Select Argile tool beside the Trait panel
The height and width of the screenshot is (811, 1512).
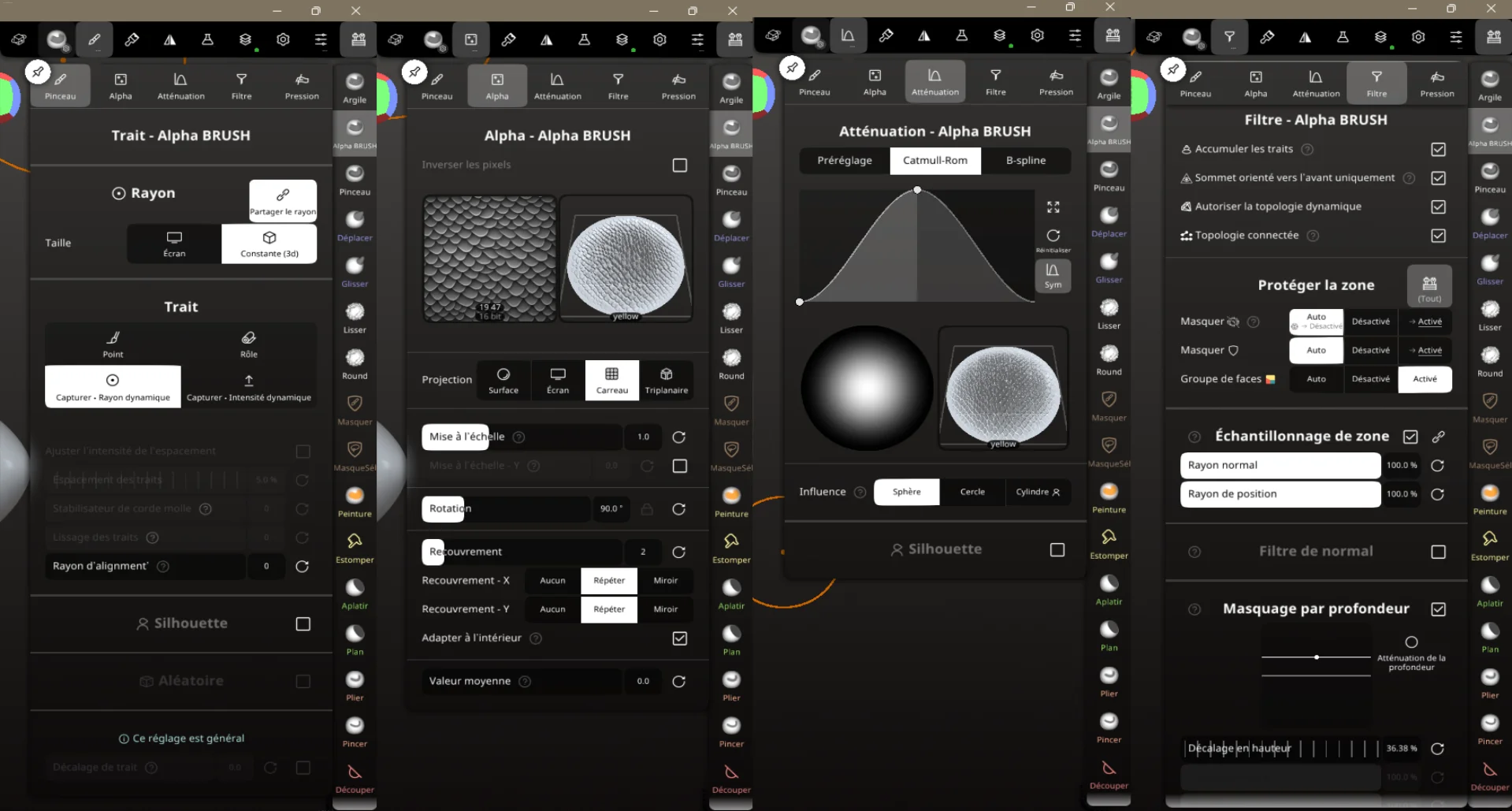355,87
